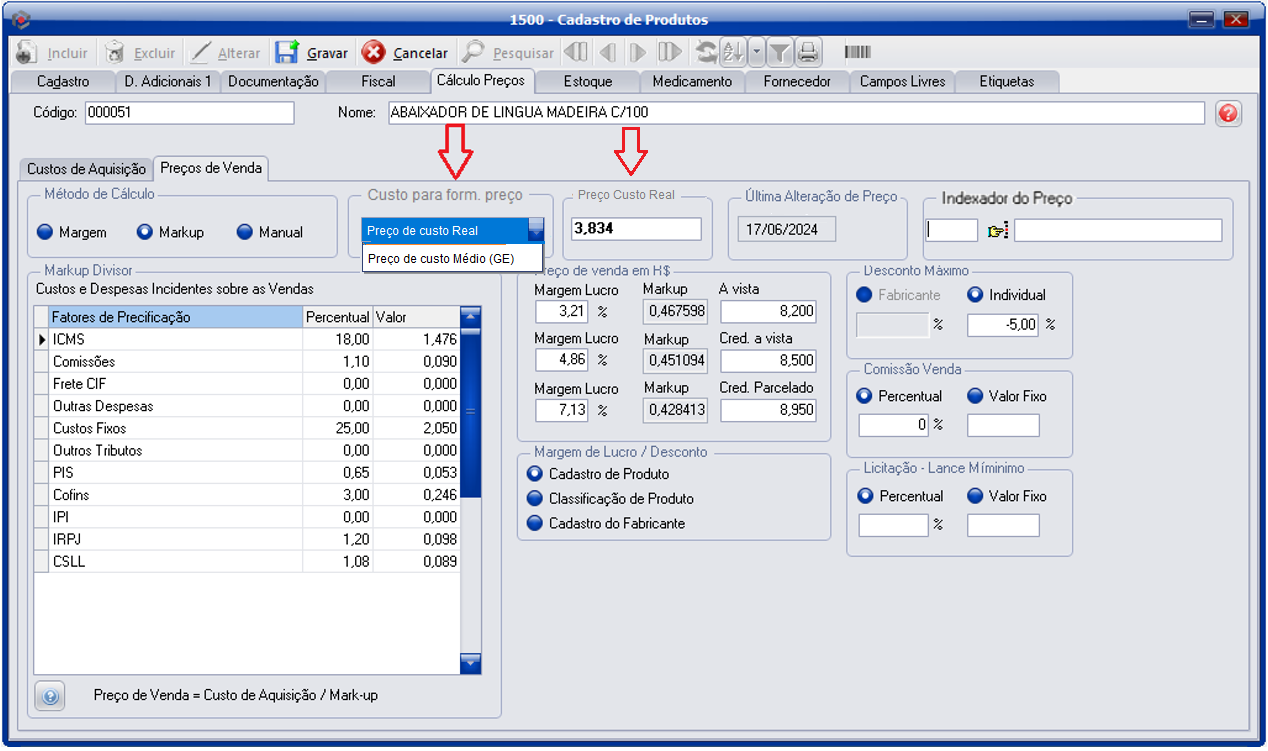Open the sort order dropdown arrow

pos(756,52)
